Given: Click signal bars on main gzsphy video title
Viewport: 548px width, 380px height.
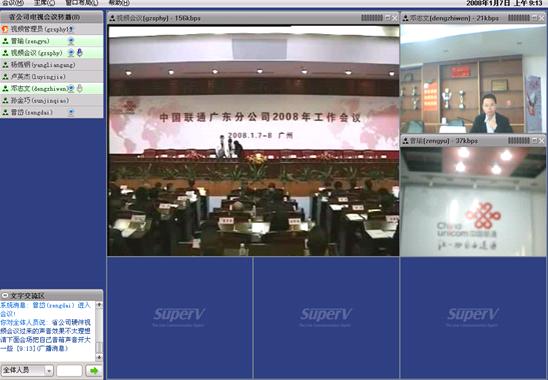Looking at the screenshot, I should [x=372, y=18].
